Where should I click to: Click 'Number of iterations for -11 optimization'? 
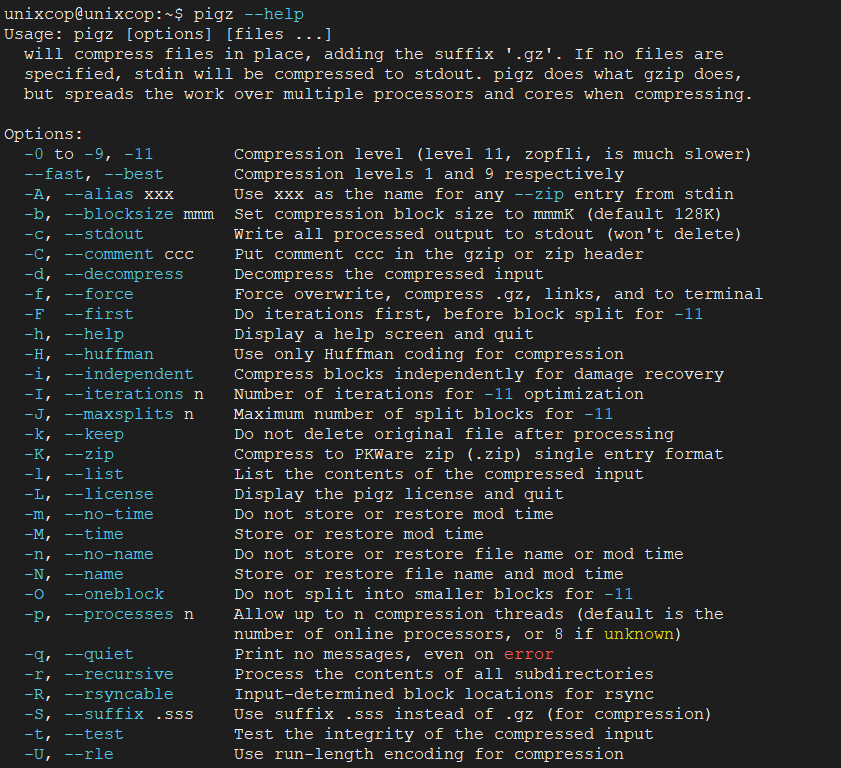(x=439, y=395)
